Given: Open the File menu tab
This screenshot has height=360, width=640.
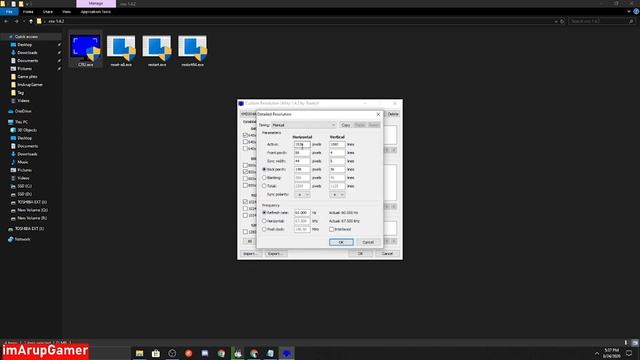Looking at the screenshot, I should click(x=9, y=12).
